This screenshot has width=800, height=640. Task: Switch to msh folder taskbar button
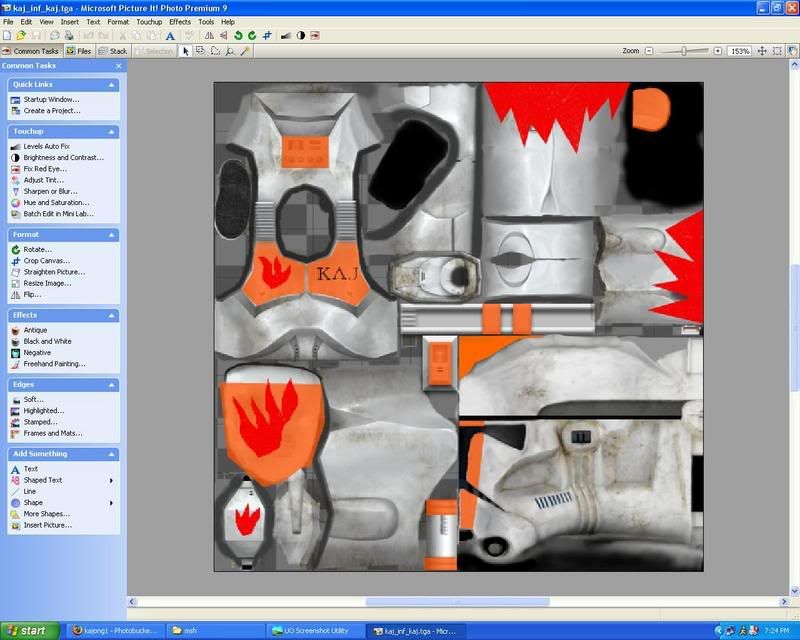216,631
